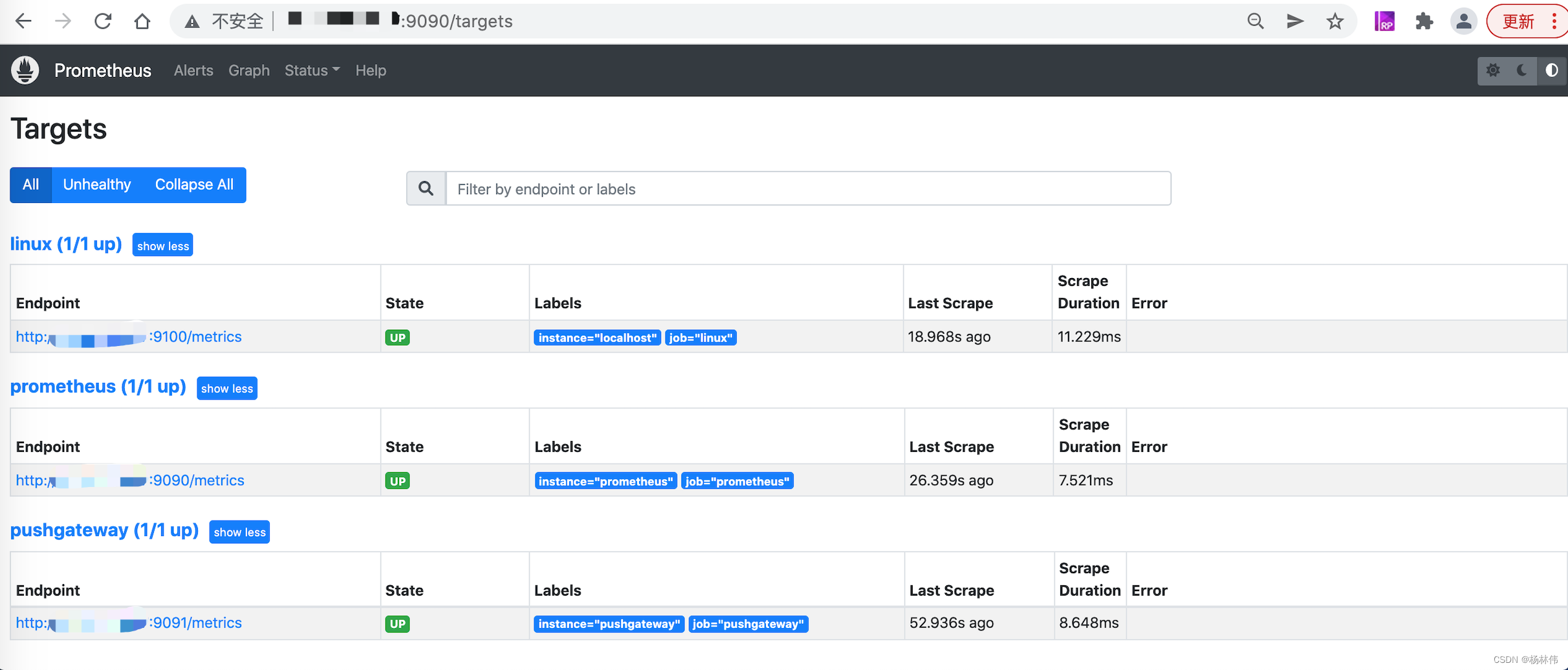Switch to the Graph page
This screenshot has width=1568, height=670.
point(248,70)
